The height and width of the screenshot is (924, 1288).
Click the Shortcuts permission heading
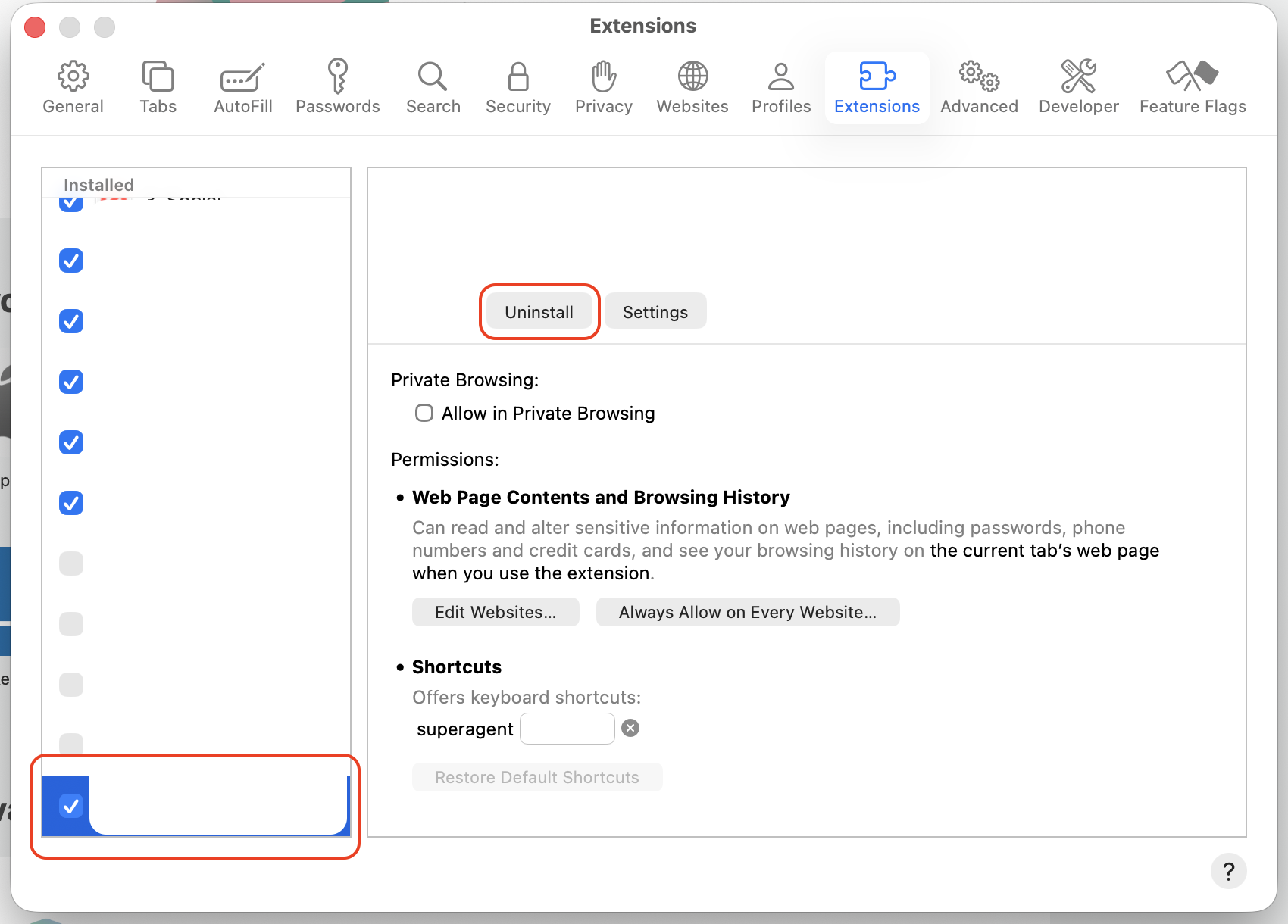457,666
